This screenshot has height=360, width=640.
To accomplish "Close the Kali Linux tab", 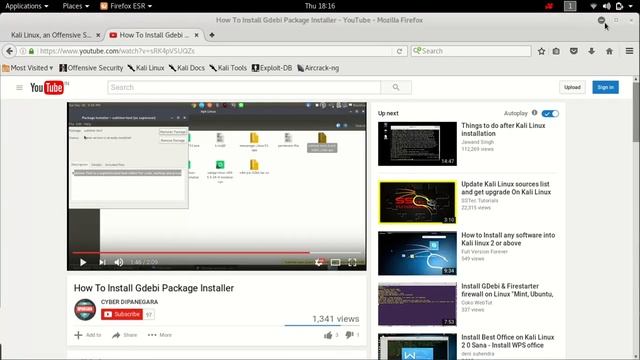I will (98, 35).
